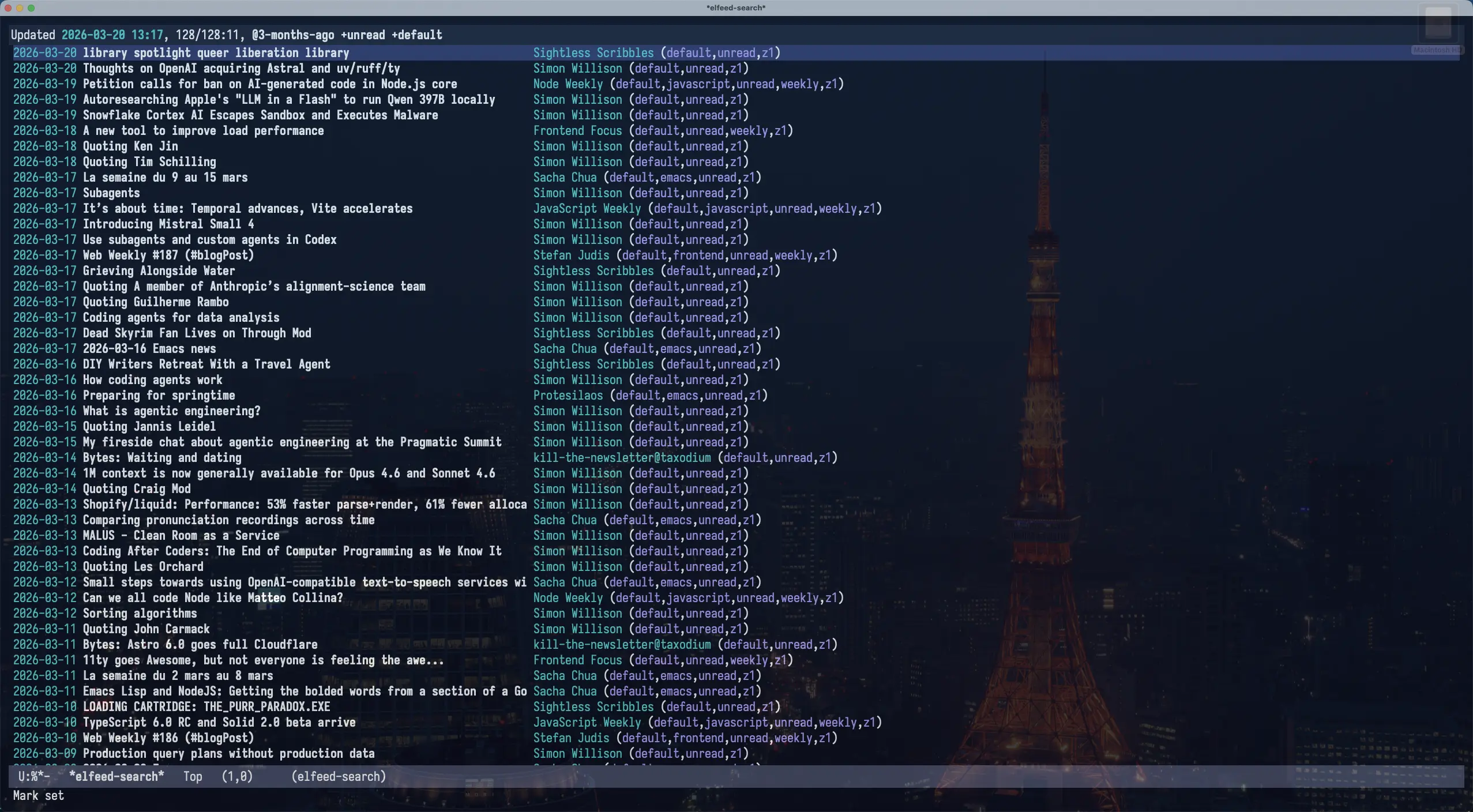Open entry 'Thoughts on OpenAI acquiring Astral and uv/ruff/ty'

pos(241,69)
